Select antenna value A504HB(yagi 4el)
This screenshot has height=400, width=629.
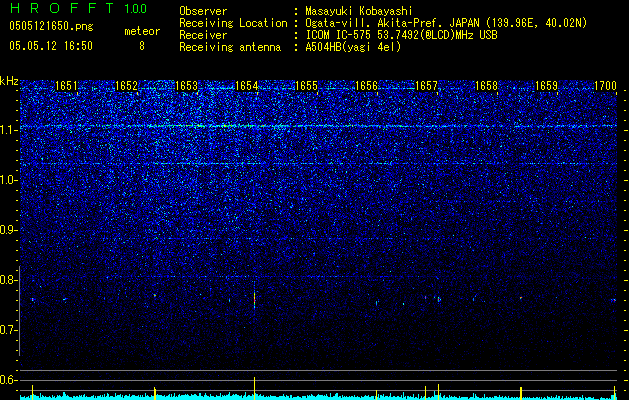click(353, 47)
